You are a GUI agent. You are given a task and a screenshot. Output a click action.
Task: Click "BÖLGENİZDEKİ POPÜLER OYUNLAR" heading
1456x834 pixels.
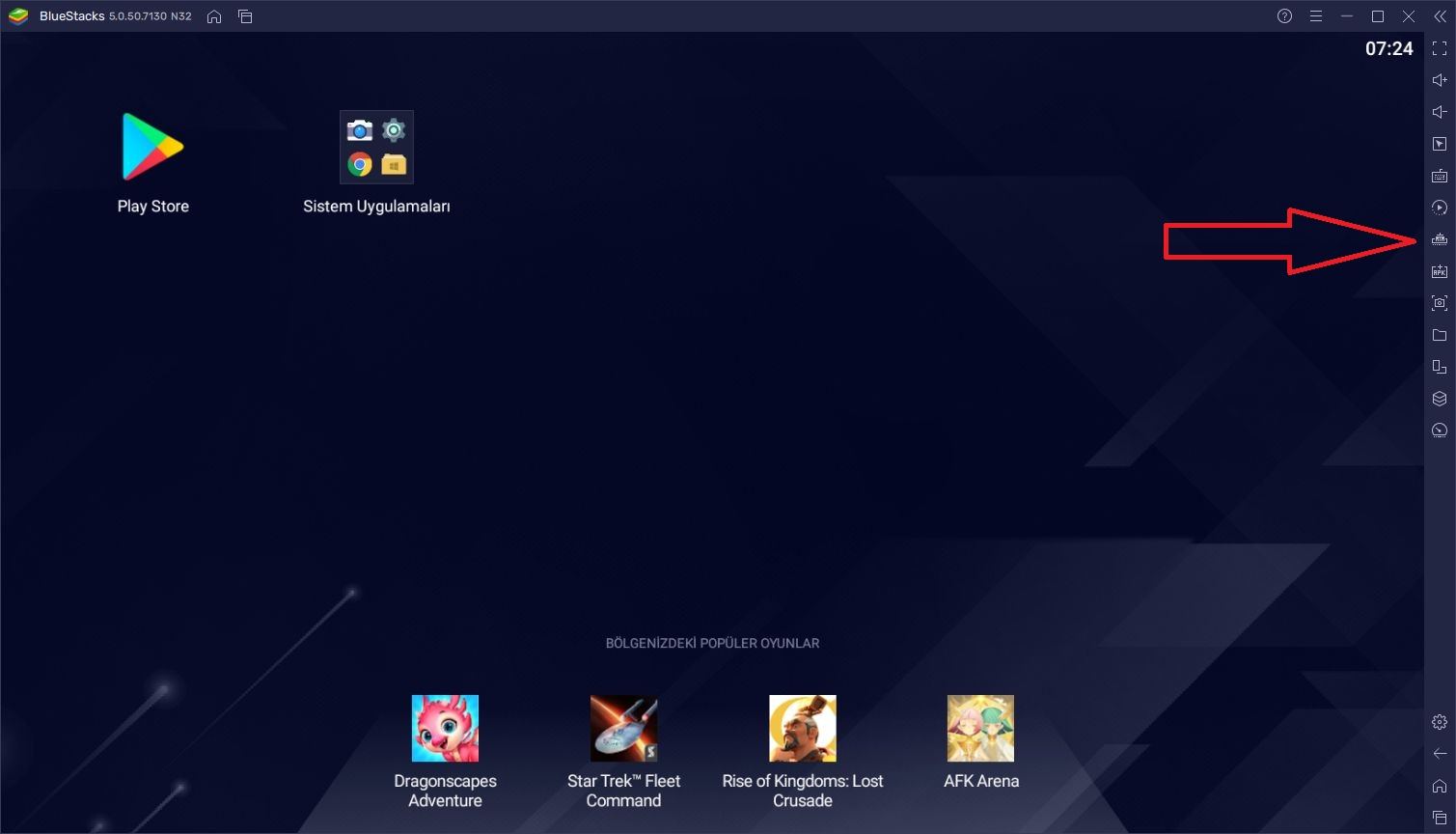pos(712,643)
